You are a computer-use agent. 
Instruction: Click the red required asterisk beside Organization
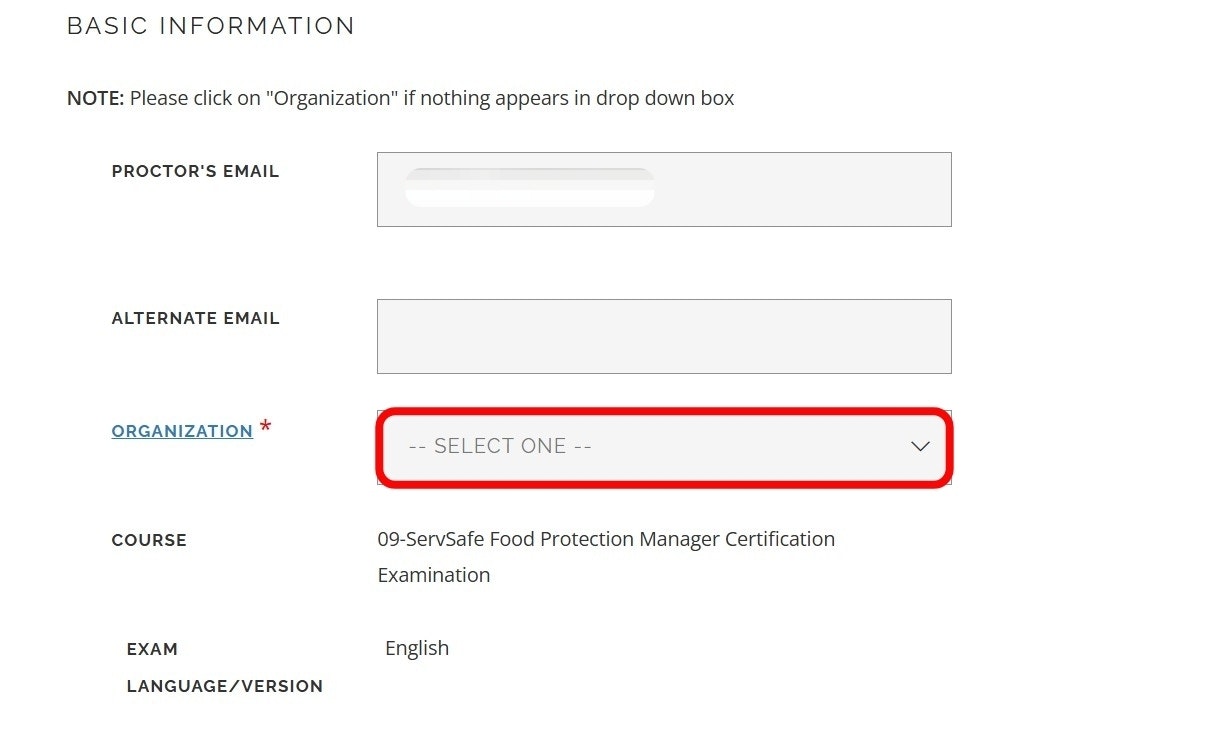(x=265, y=428)
